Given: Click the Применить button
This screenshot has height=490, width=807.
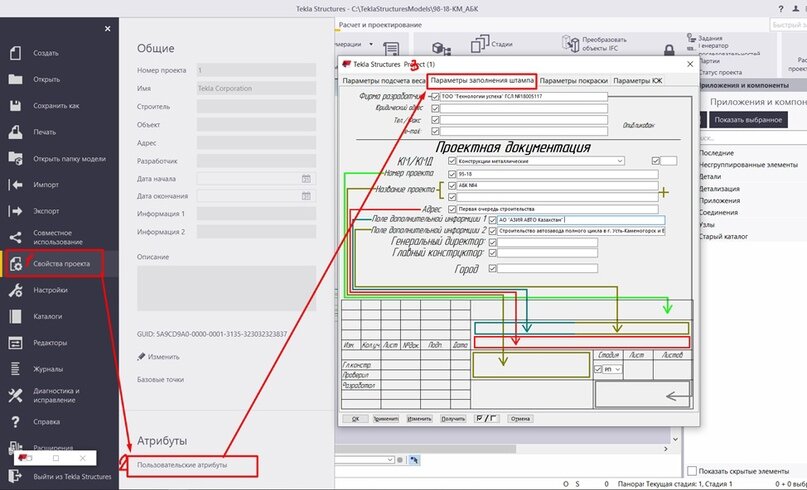Looking at the screenshot, I should [385, 418].
